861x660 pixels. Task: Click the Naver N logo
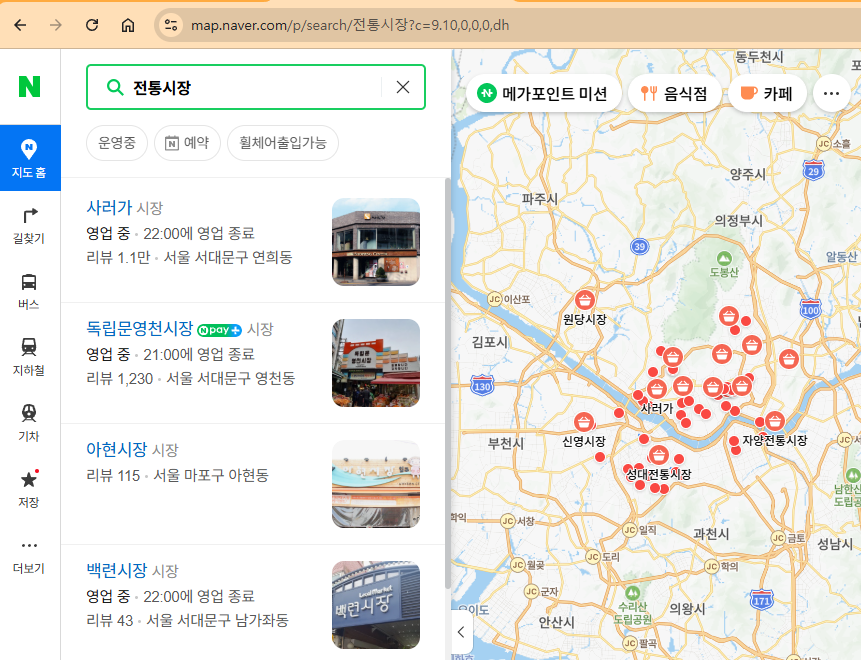30,86
